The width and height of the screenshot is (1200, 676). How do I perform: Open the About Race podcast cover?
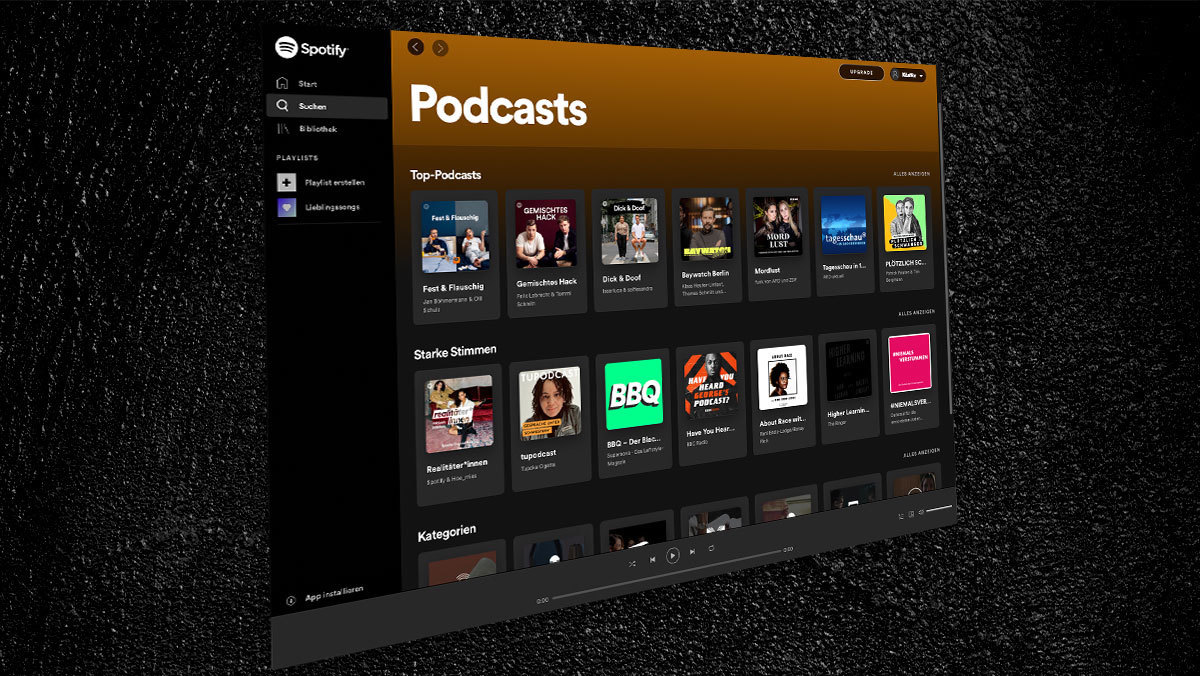point(782,377)
